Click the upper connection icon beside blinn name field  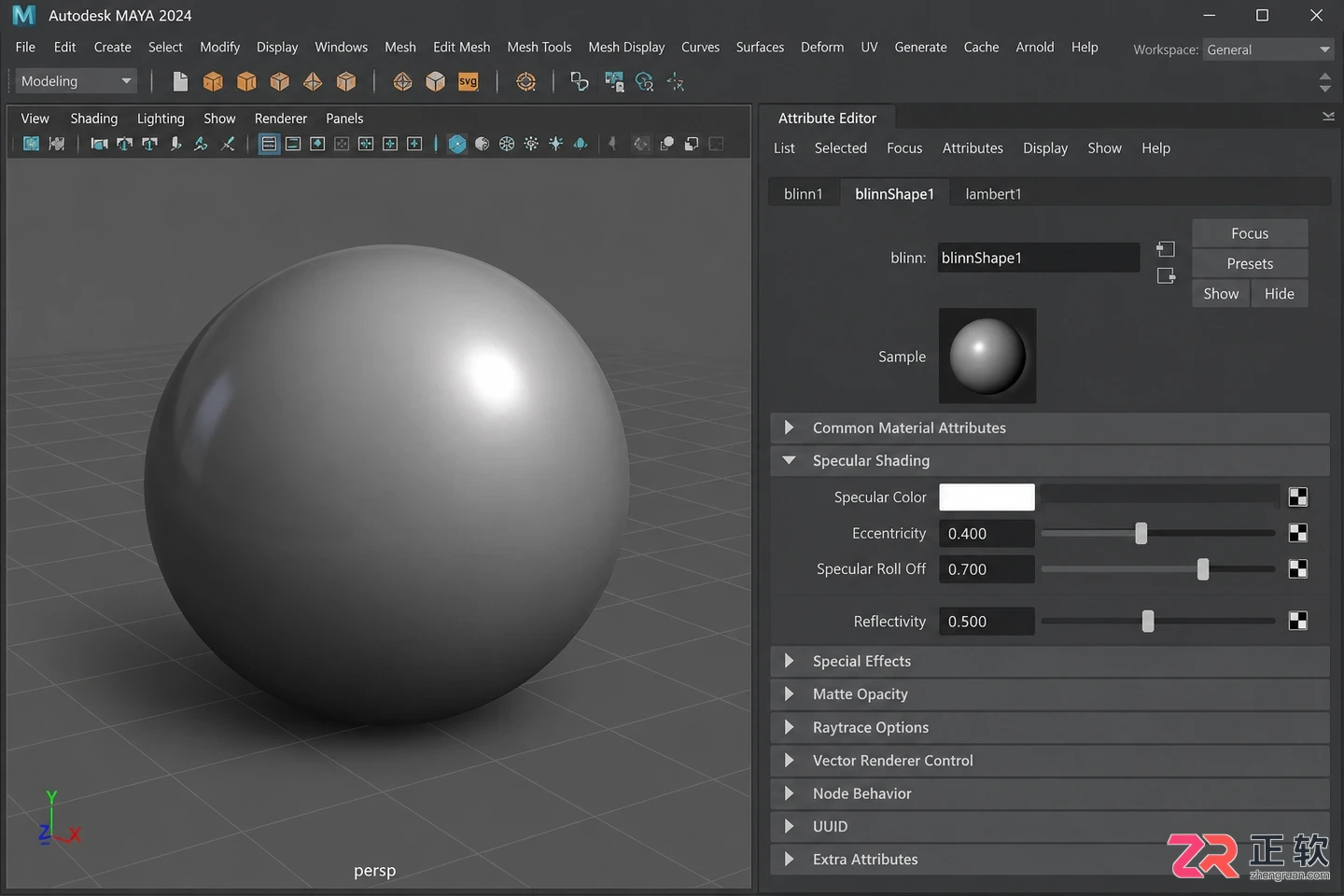click(1166, 249)
